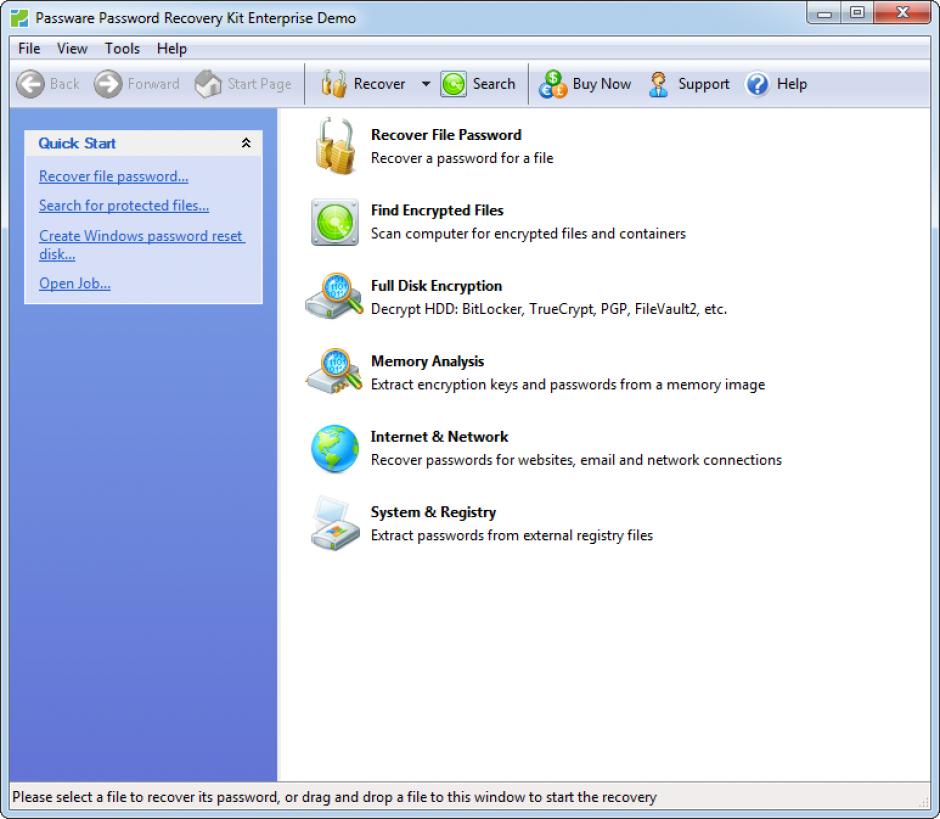Click the 'Start Page' toolbar label
The width and height of the screenshot is (940, 819).
(x=259, y=84)
